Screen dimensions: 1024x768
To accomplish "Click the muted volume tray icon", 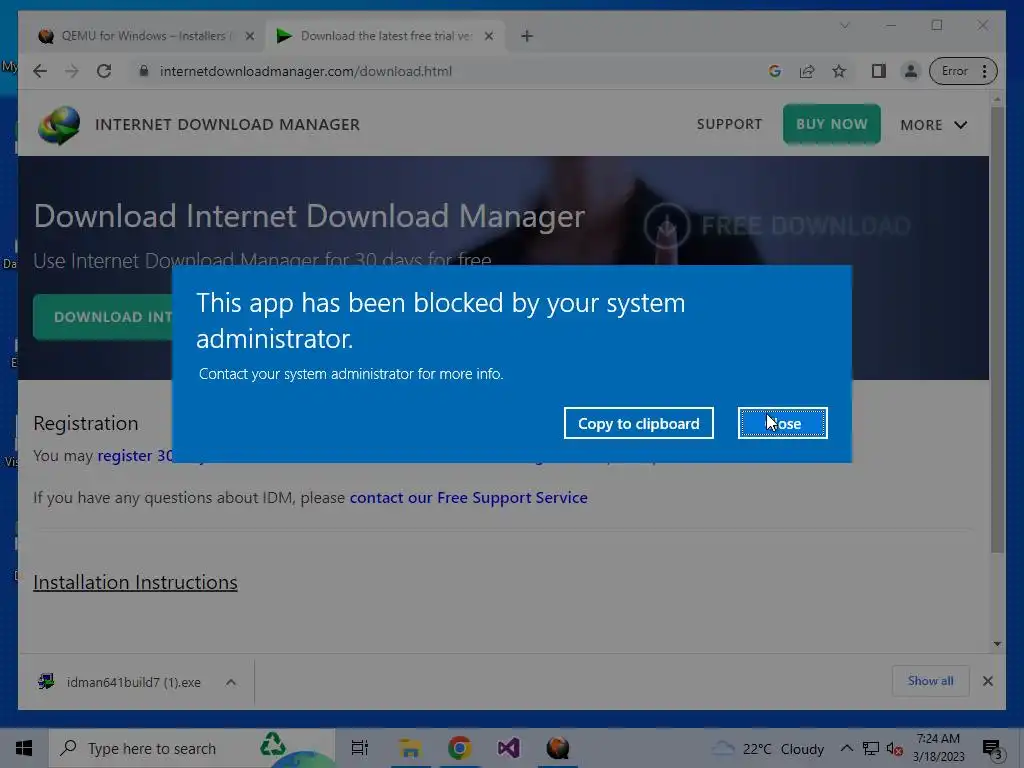I will [895, 748].
